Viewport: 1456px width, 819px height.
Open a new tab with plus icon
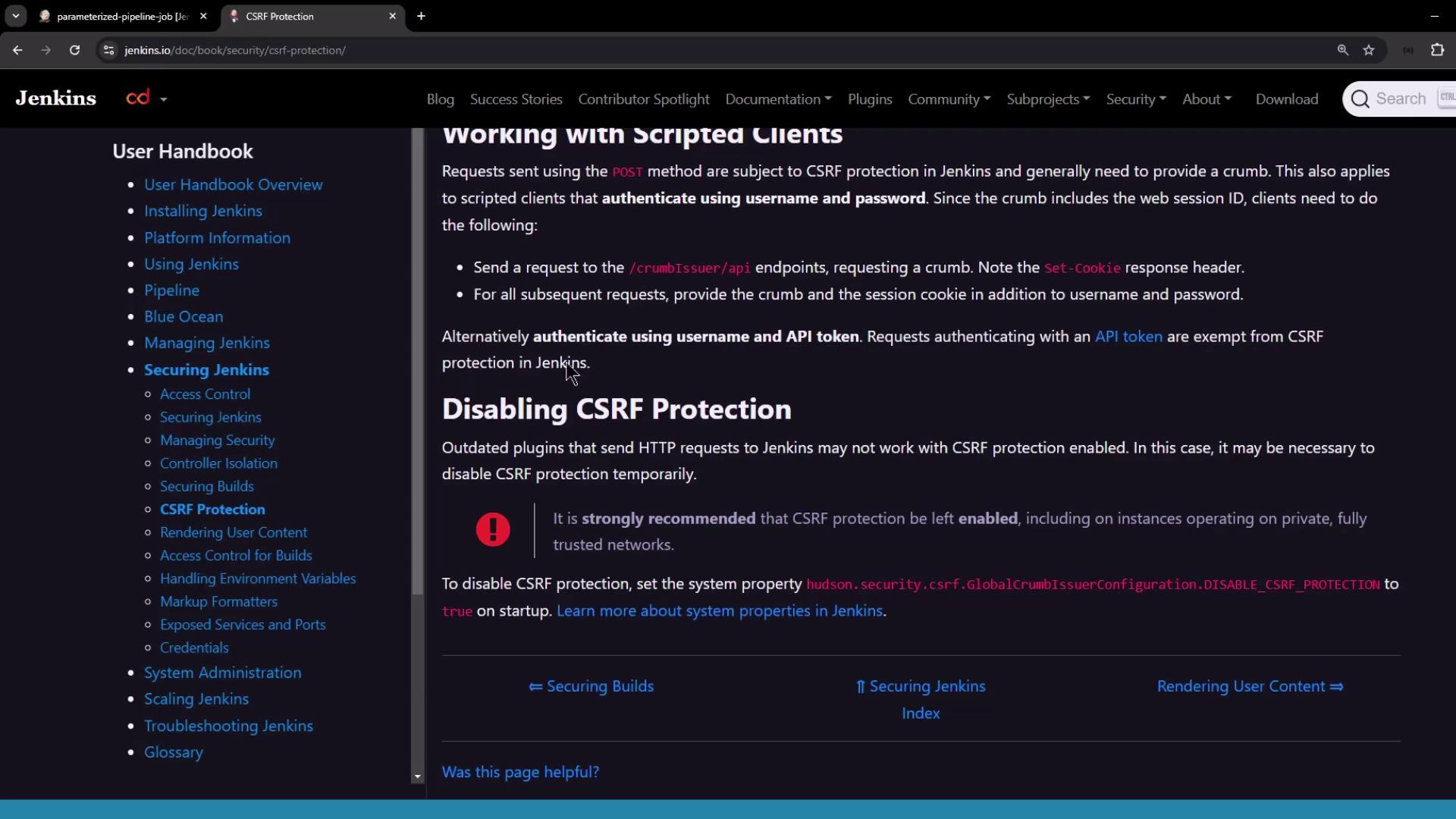coord(421,16)
